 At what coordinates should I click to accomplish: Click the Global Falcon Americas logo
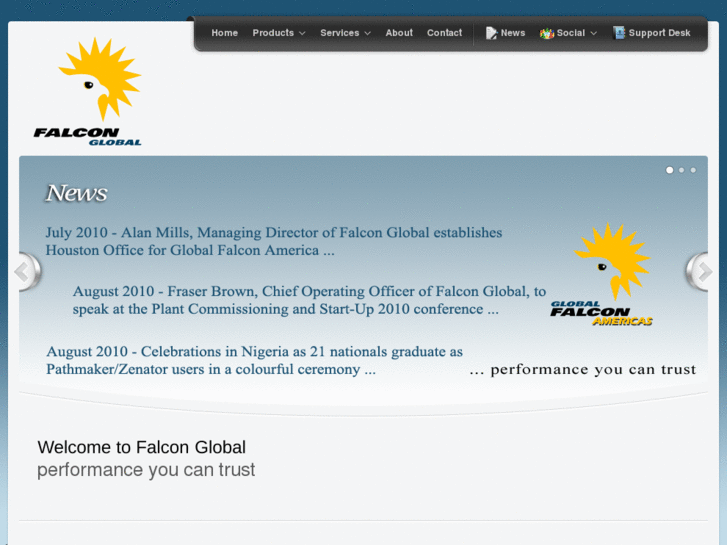tap(603, 275)
